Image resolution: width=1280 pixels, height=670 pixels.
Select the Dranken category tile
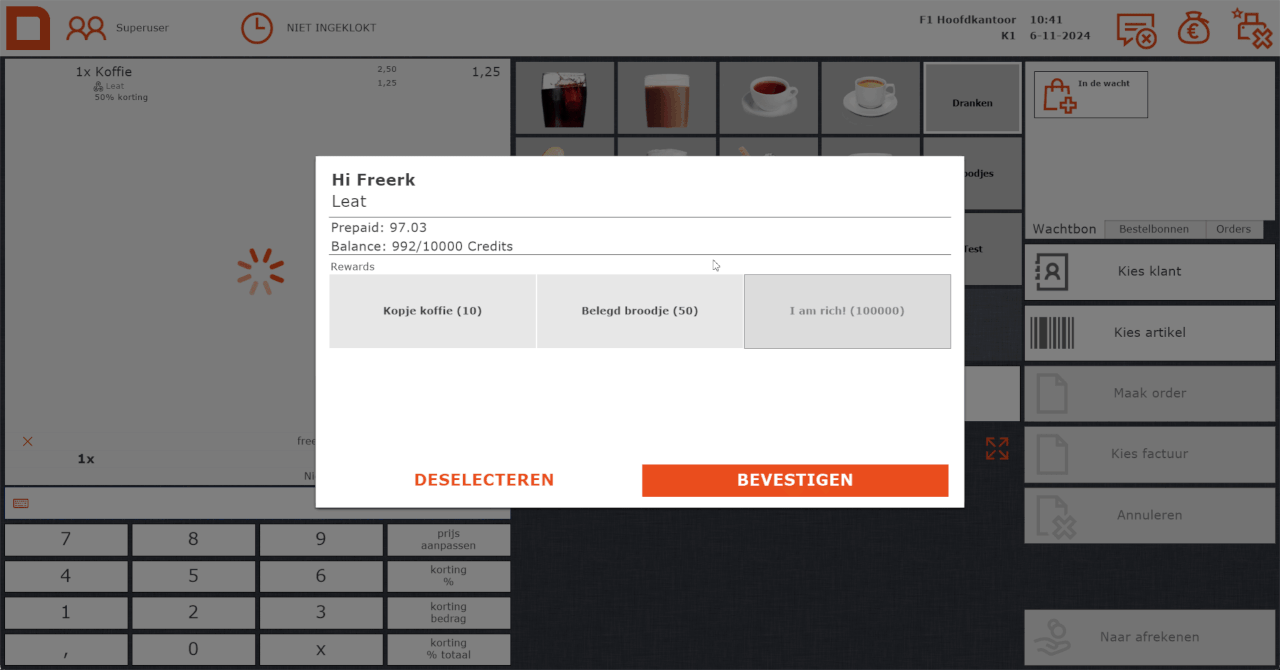[972, 98]
